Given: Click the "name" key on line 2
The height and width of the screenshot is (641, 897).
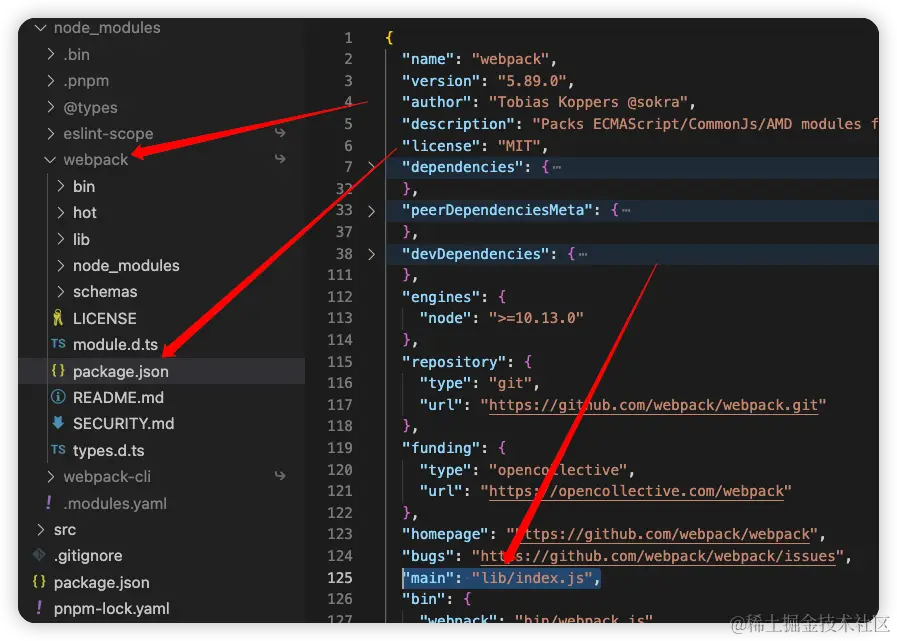Looking at the screenshot, I should [428, 59].
